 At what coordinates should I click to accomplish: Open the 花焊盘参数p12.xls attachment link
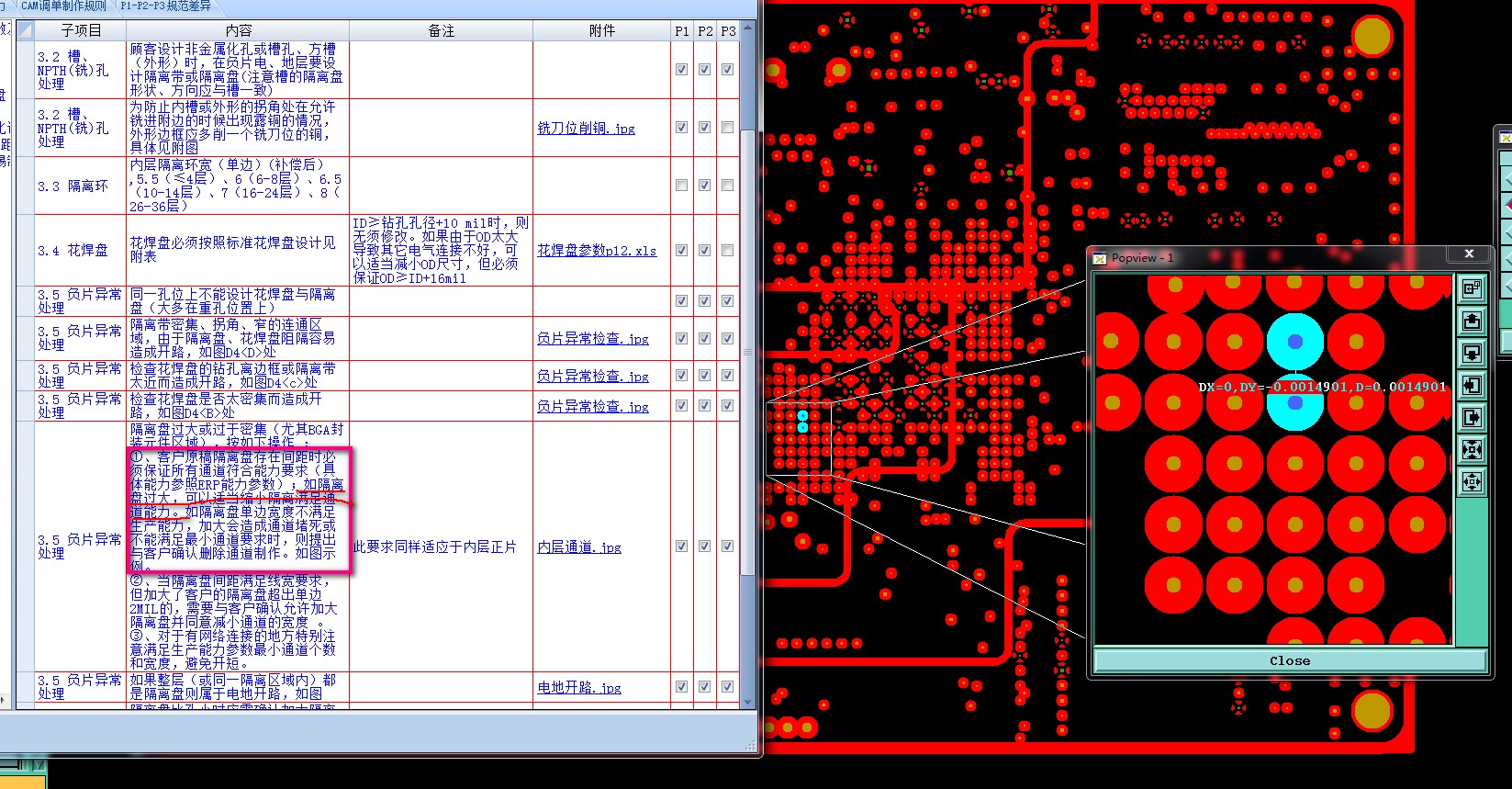[x=597, y=250]
